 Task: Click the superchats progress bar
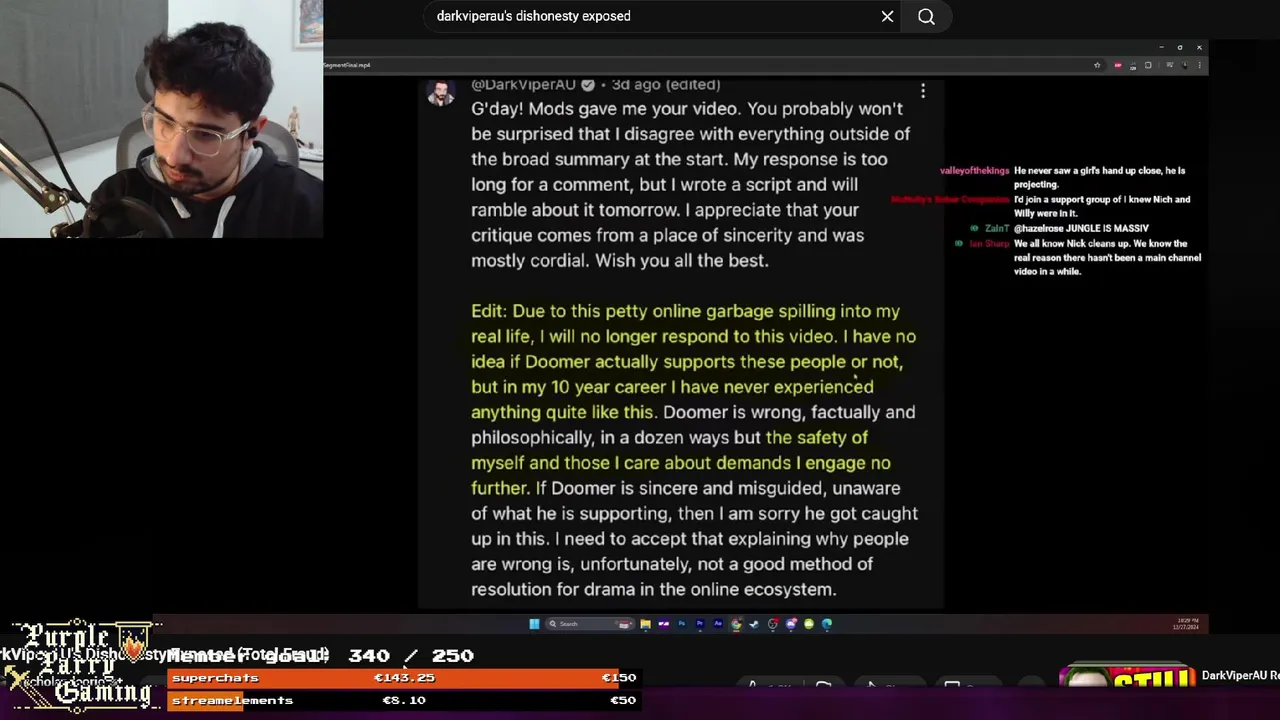(403, 678)
